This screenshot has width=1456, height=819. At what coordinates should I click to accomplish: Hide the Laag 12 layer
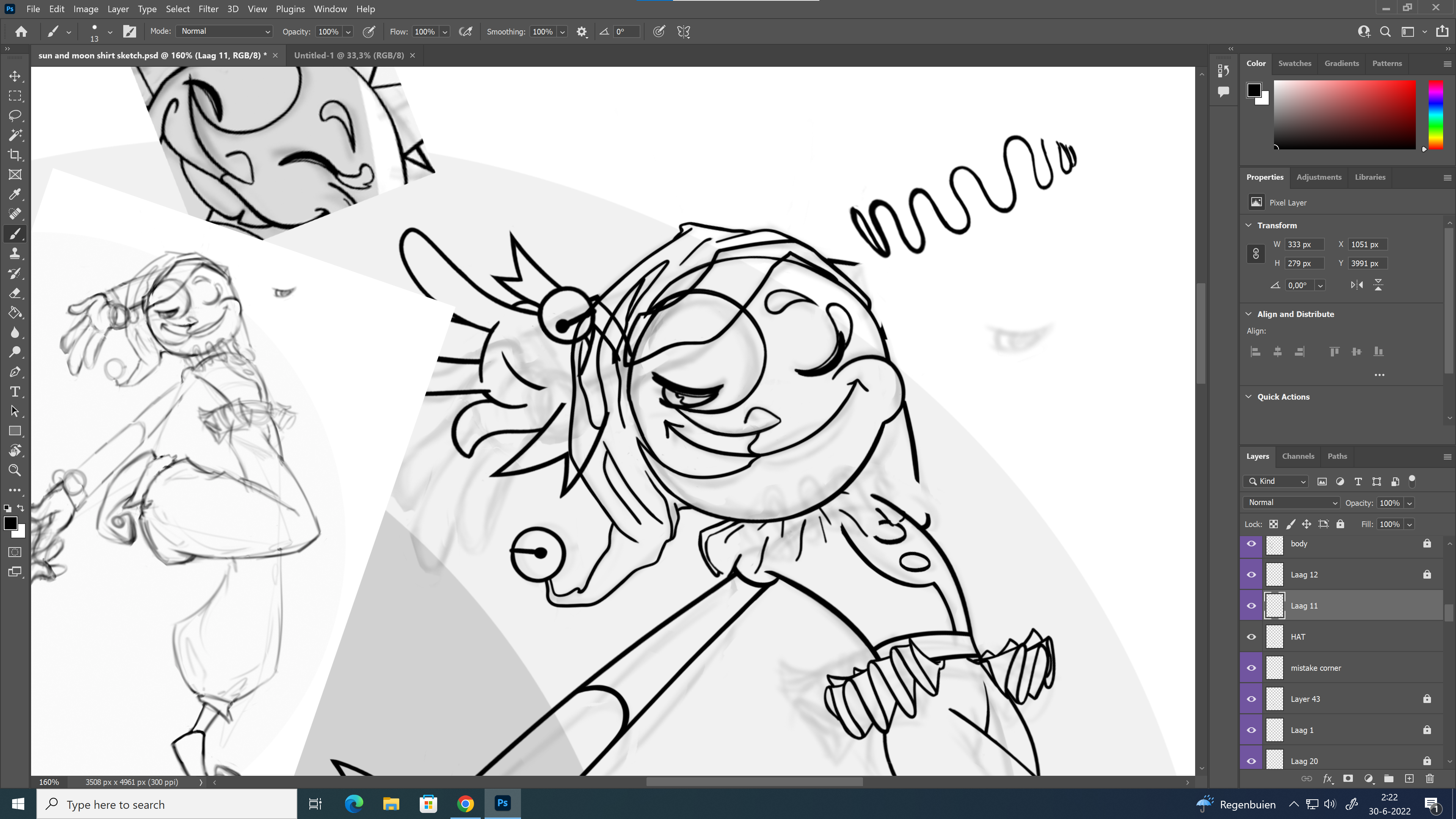[x=1251, y=575]
